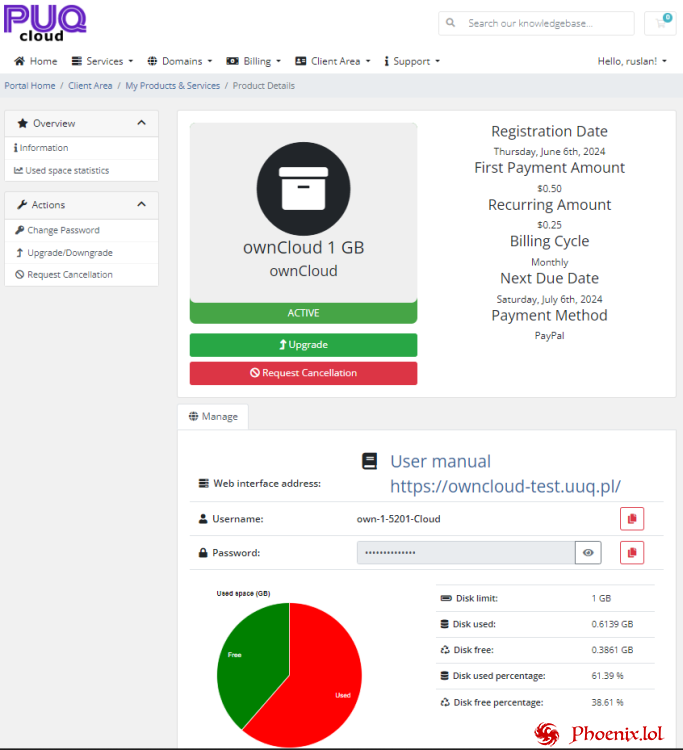
Task: Click the Overview star icon
Action: pyautogui.click(x=22, y=123)
